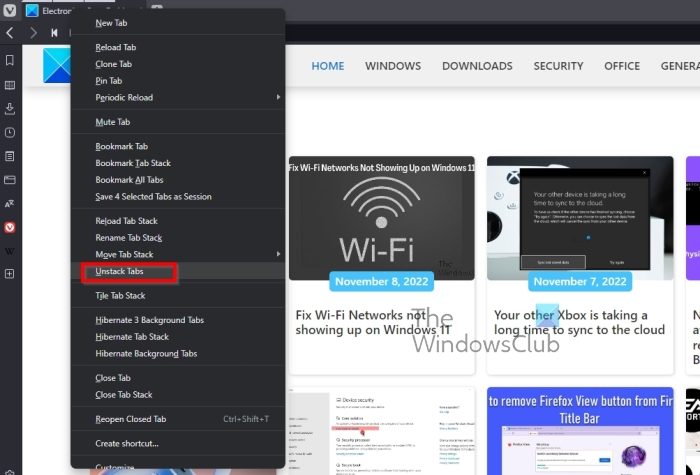700x475 pixels.
Task: Open the Bookmarks side panel
Action: point(9,60)
